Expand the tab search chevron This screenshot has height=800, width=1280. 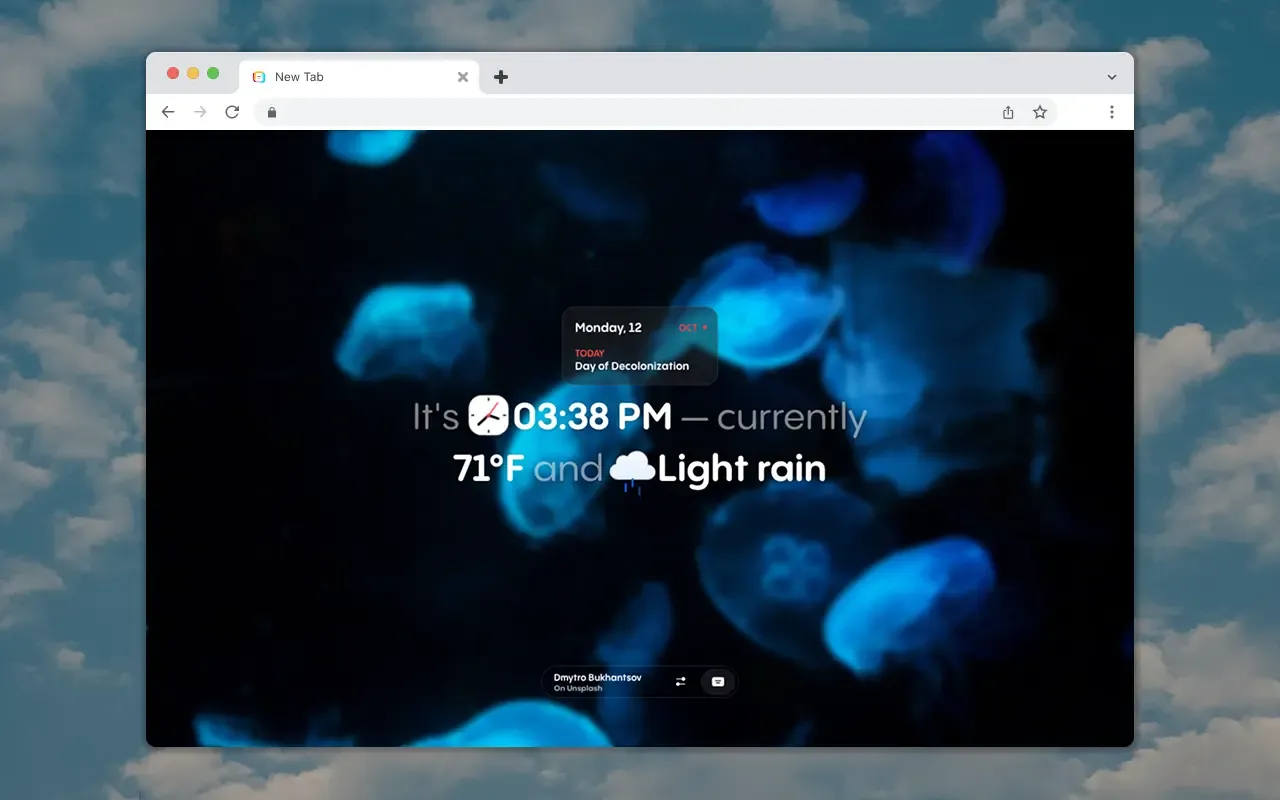coord(1112,77)
